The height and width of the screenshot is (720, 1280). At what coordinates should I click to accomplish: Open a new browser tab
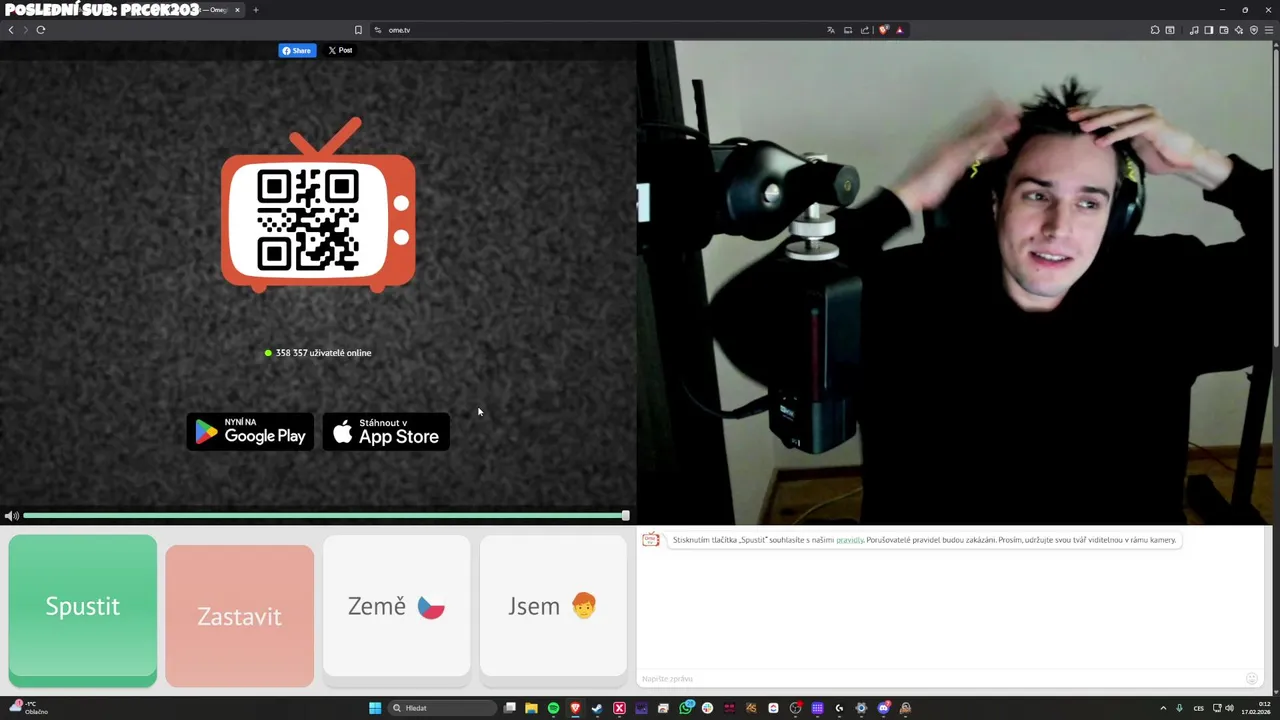(255, 10)
